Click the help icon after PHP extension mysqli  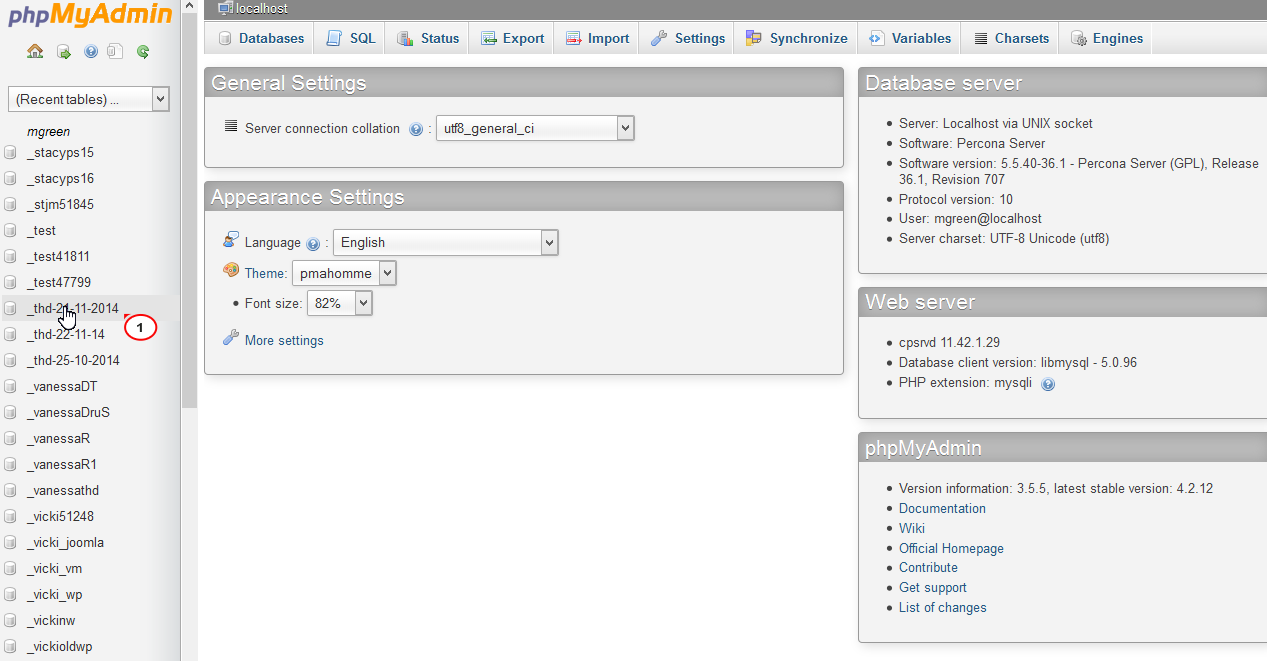coord(1048,383)
